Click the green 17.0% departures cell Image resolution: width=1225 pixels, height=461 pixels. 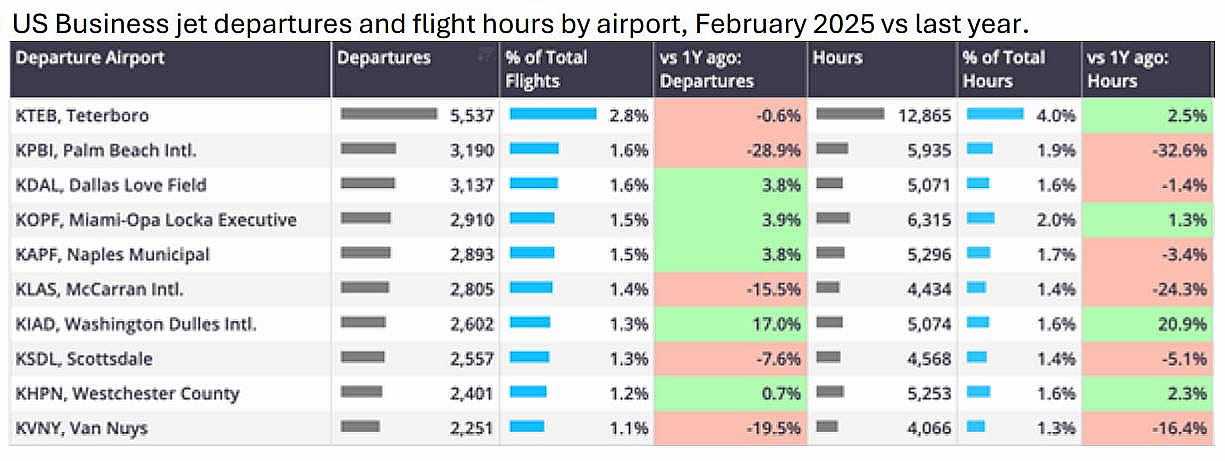pyautogui.click(x=730, y=324)
